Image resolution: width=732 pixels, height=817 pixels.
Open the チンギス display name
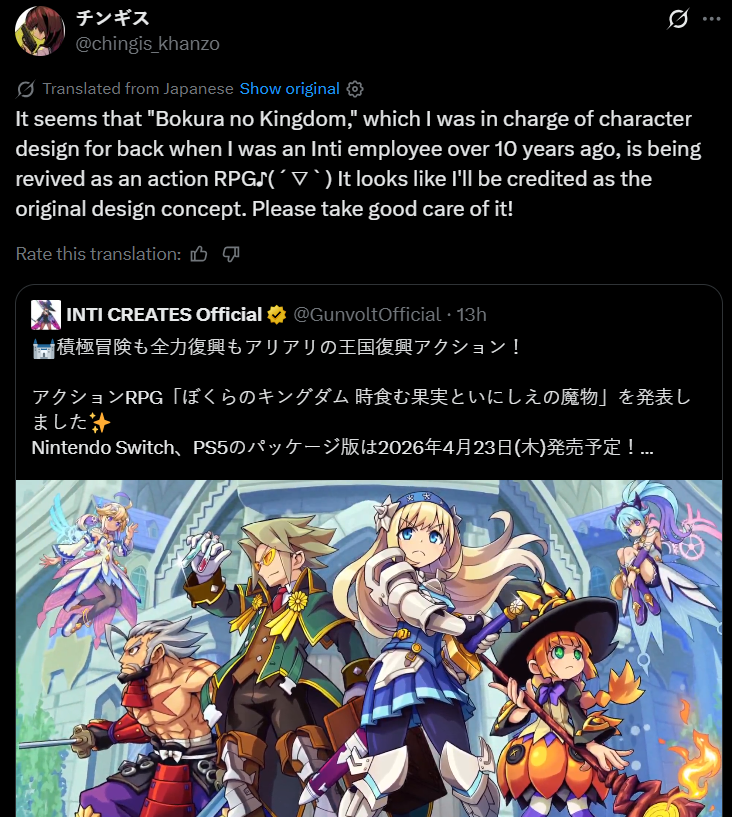click(113, 18)
